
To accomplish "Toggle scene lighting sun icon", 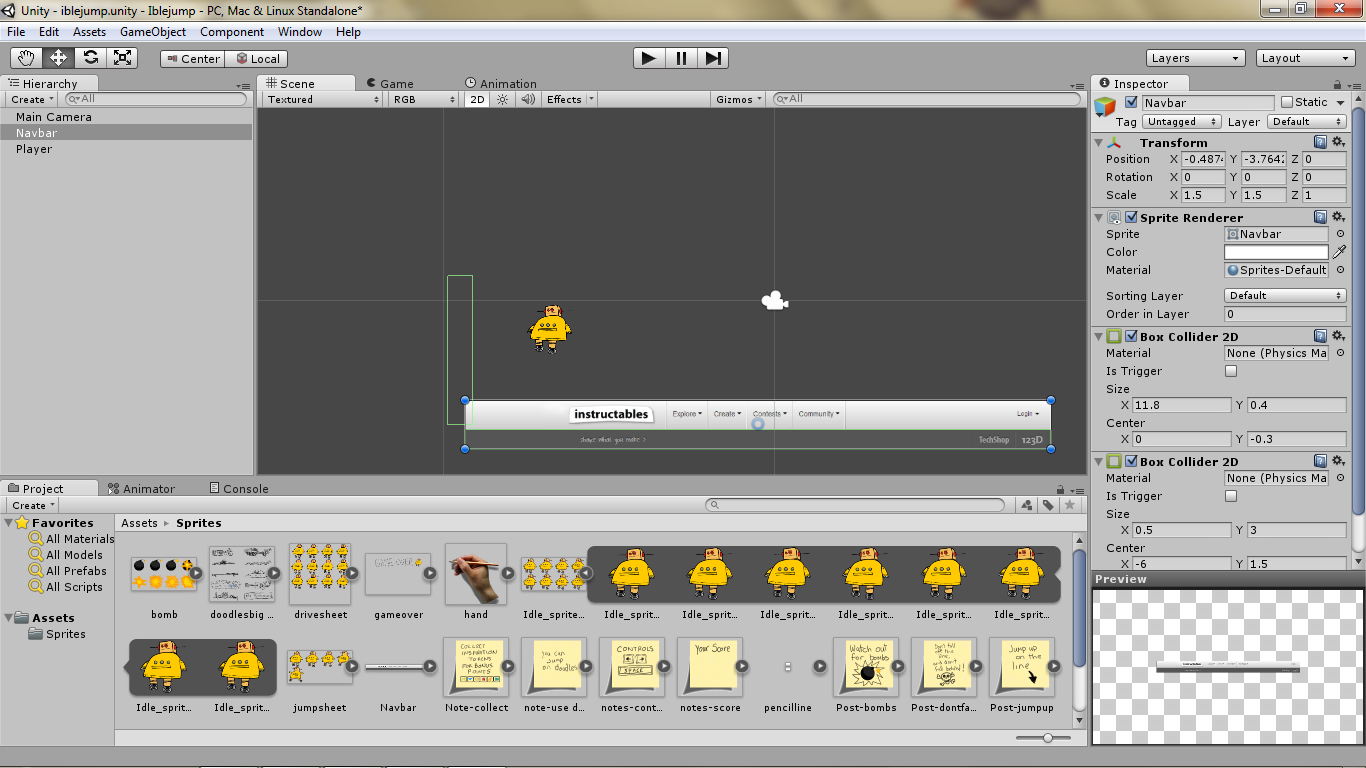I will pos(503,99).
